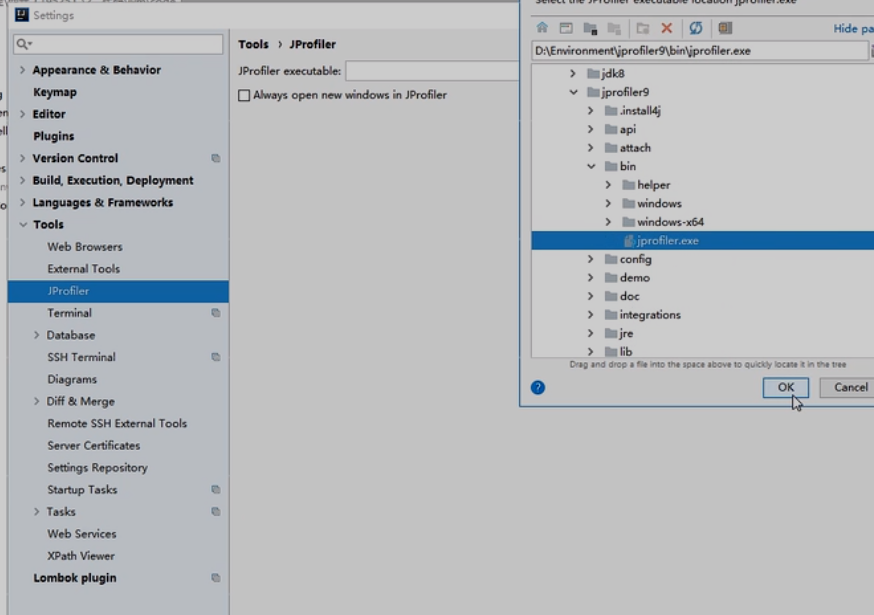Collapse the bin folder in file tree
The height and width of the screenshot is (615, 874).
click(591, 166)
